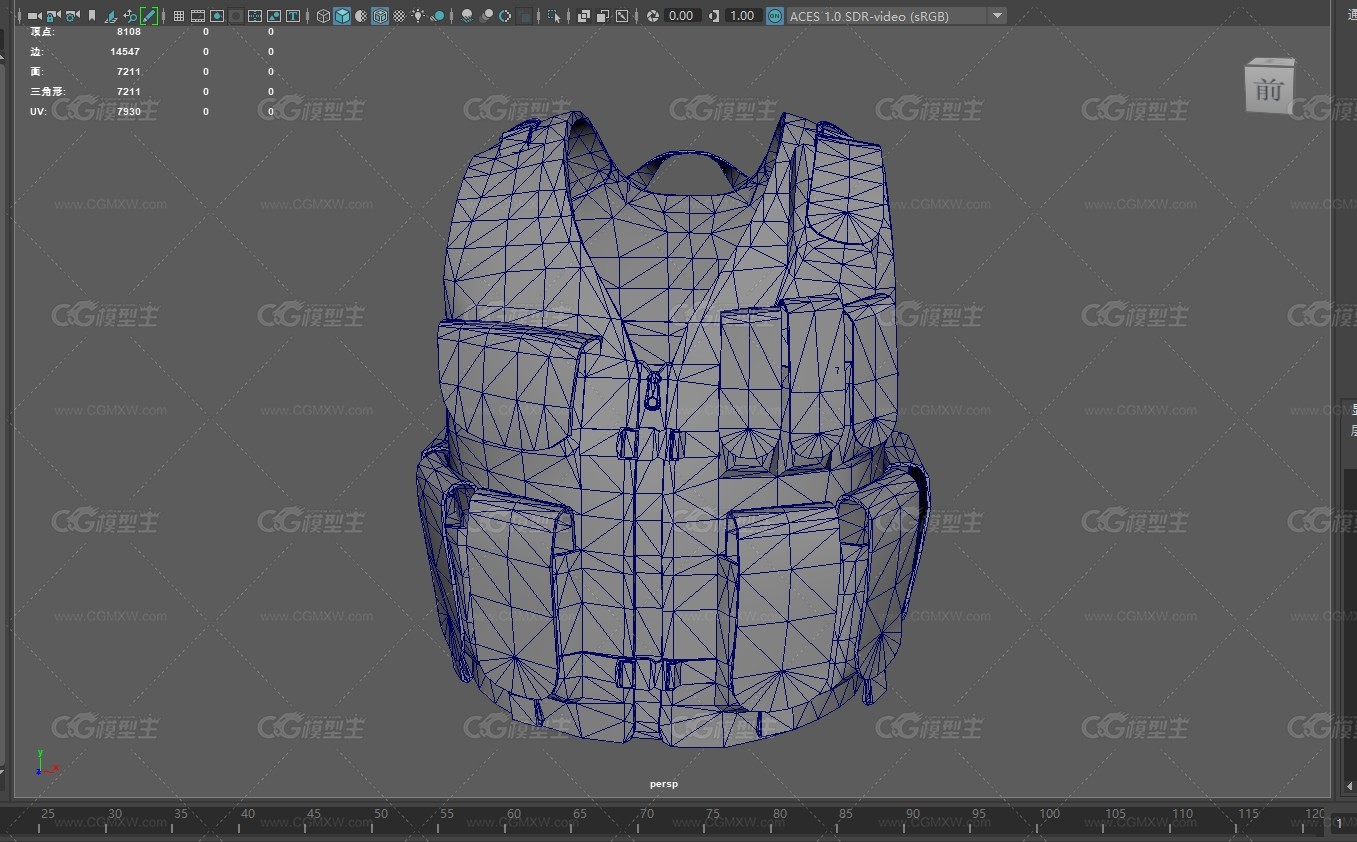Toggle the View Transform ON button
1357x842 pixels.
(775, 16)
